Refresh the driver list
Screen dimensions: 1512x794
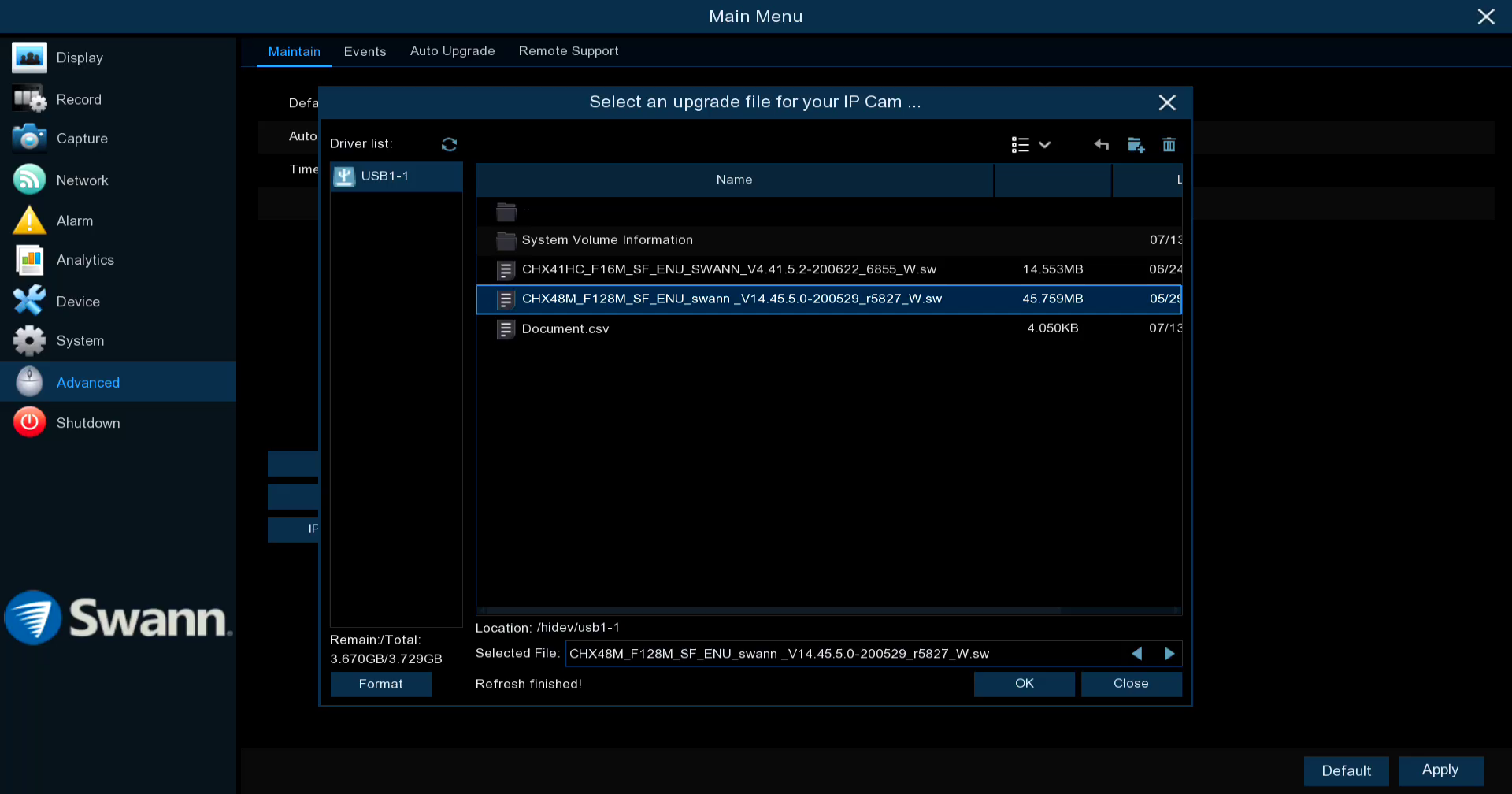pos(449,144)
